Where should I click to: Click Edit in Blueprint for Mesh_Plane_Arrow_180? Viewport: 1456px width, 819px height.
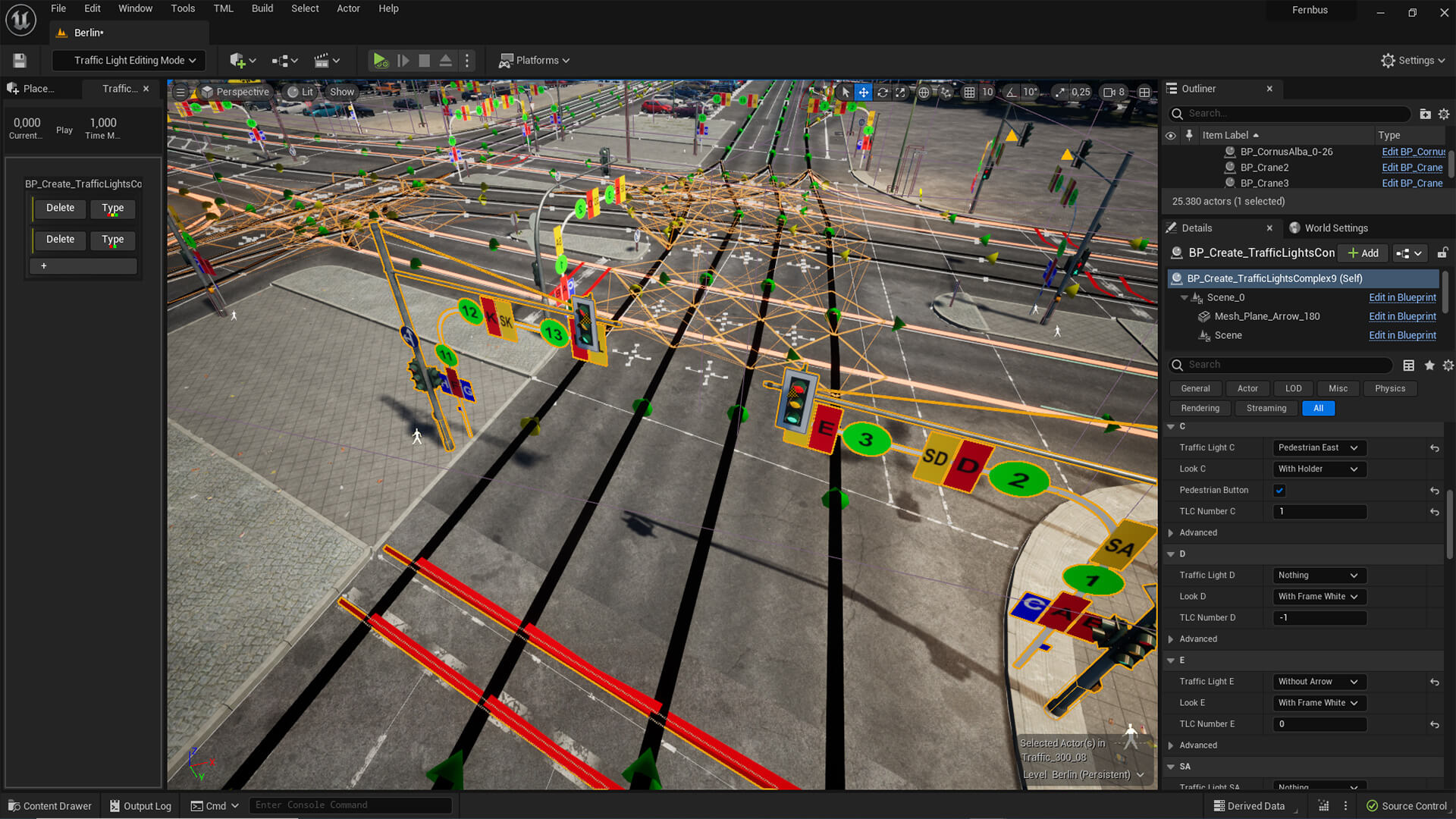tap(1402, 316)
